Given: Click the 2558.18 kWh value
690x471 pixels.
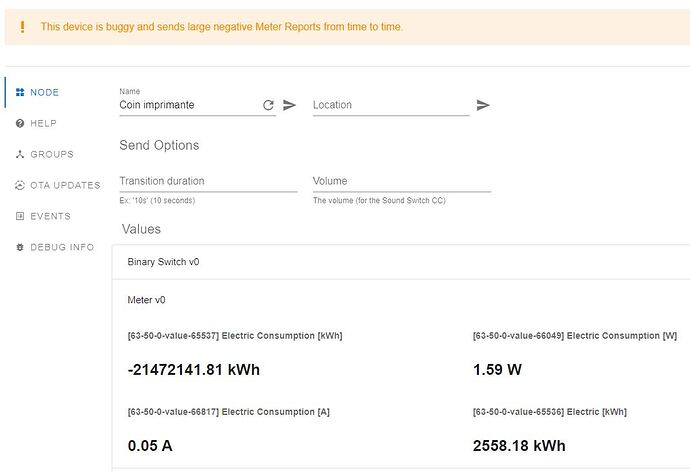Looking at the screenshot, I should point(519,446).
